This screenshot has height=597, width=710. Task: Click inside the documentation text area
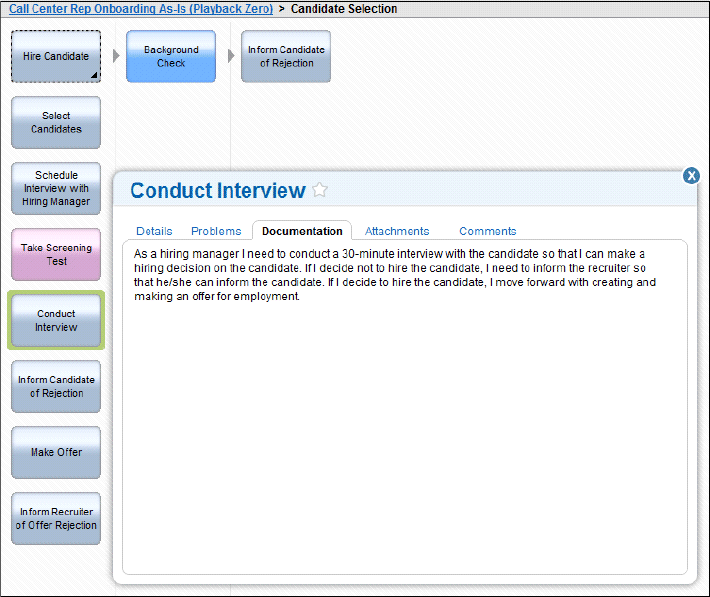point(405,407)
